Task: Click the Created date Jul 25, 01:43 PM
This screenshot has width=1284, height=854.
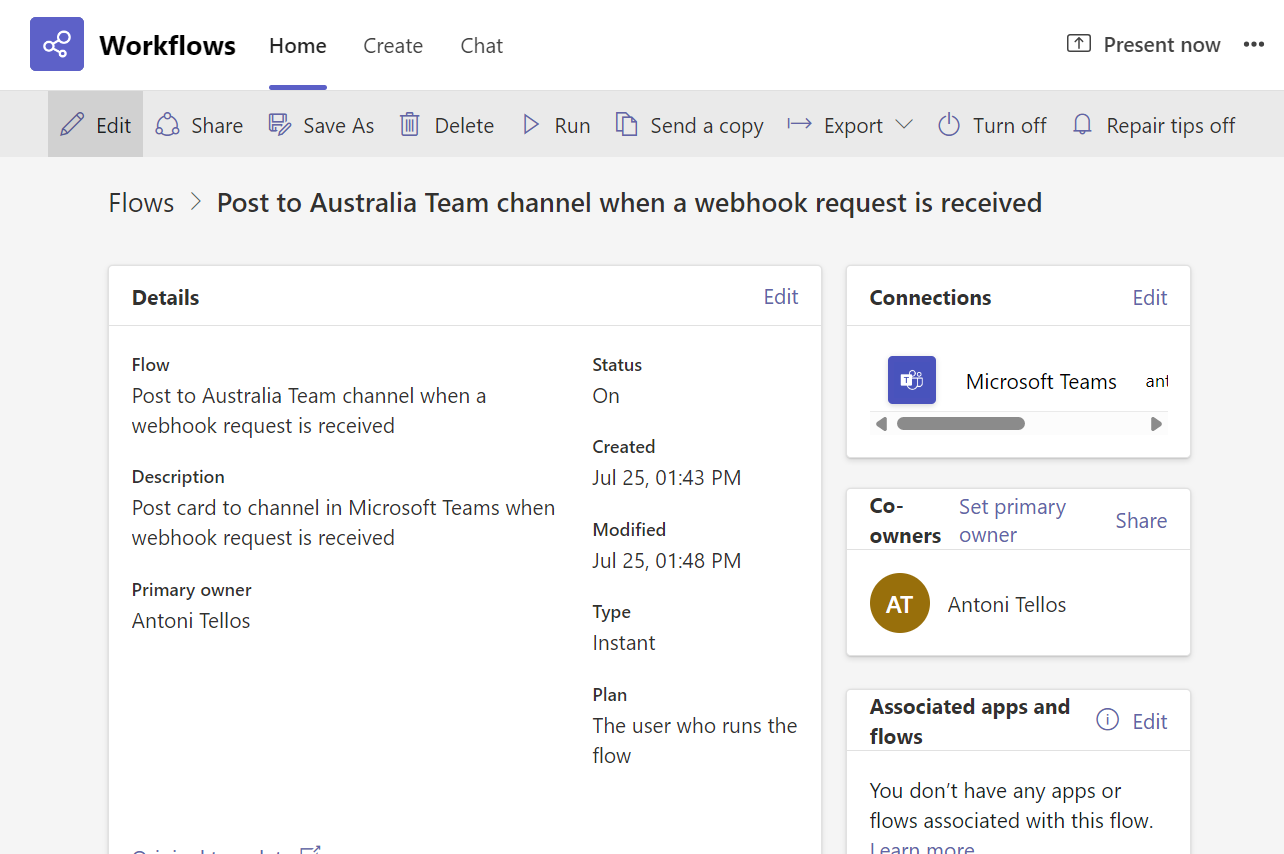Action: pyautogui.click(x=667, y=477)
